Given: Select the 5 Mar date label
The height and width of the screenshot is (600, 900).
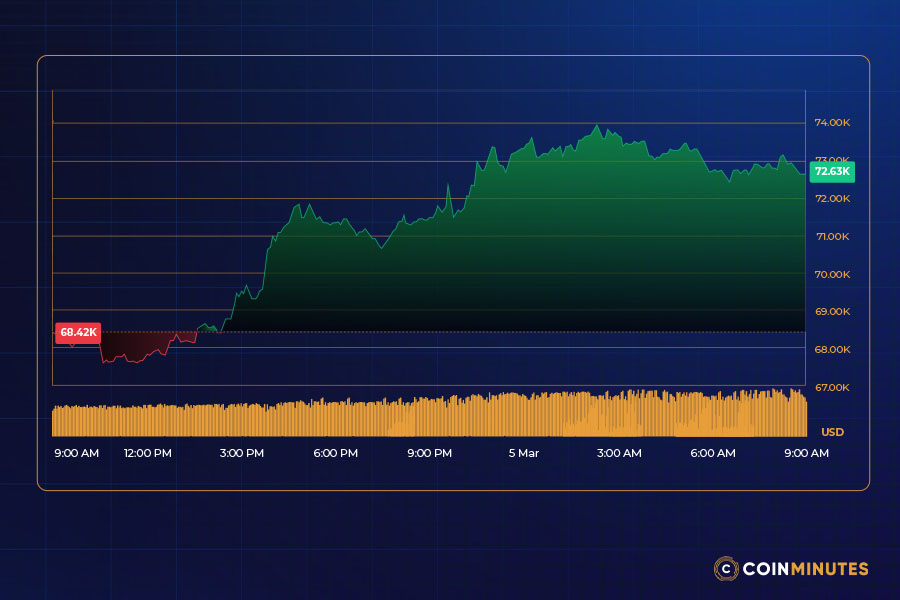Looking at the screenshot, I should 524,453.
